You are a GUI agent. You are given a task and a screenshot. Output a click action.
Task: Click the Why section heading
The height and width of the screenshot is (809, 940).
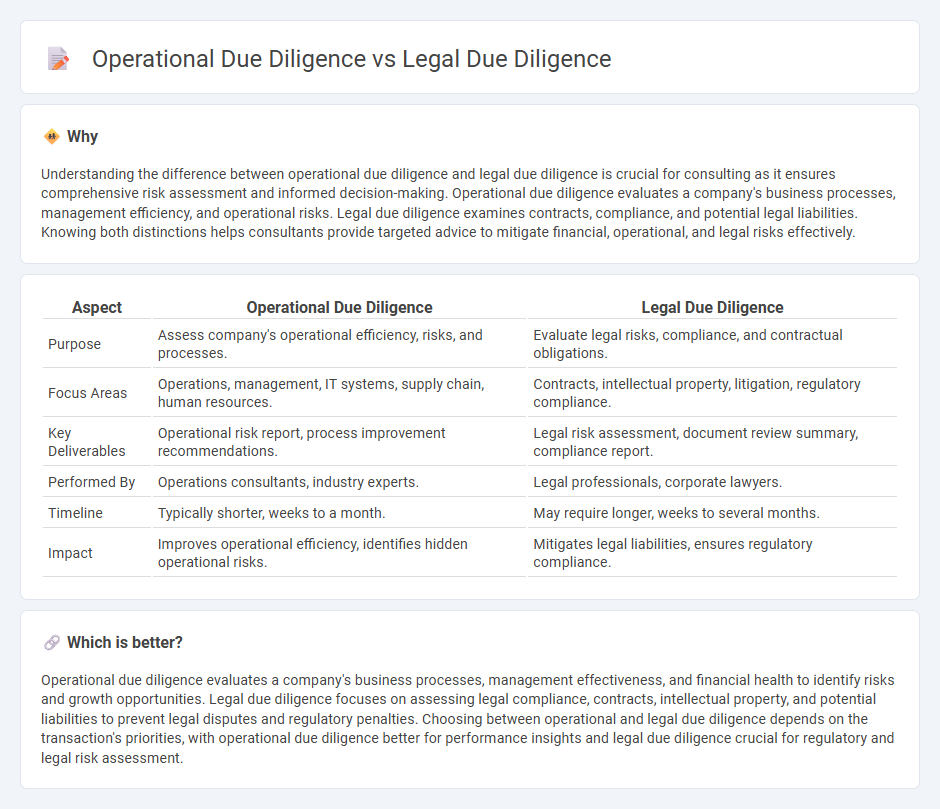(82, 137)
